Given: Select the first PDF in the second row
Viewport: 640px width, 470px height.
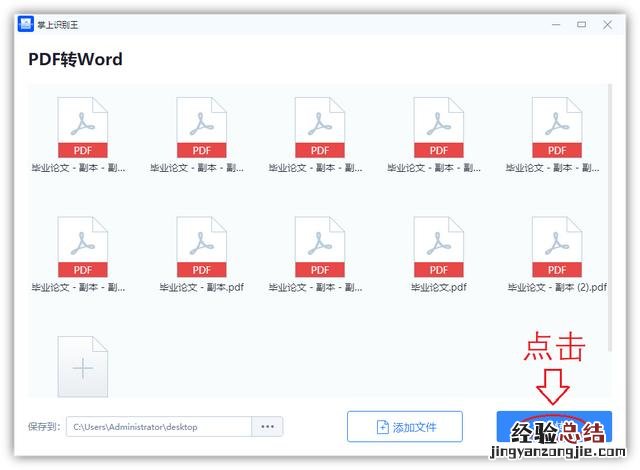Looking at the screenshot, I should click(83, 246).
